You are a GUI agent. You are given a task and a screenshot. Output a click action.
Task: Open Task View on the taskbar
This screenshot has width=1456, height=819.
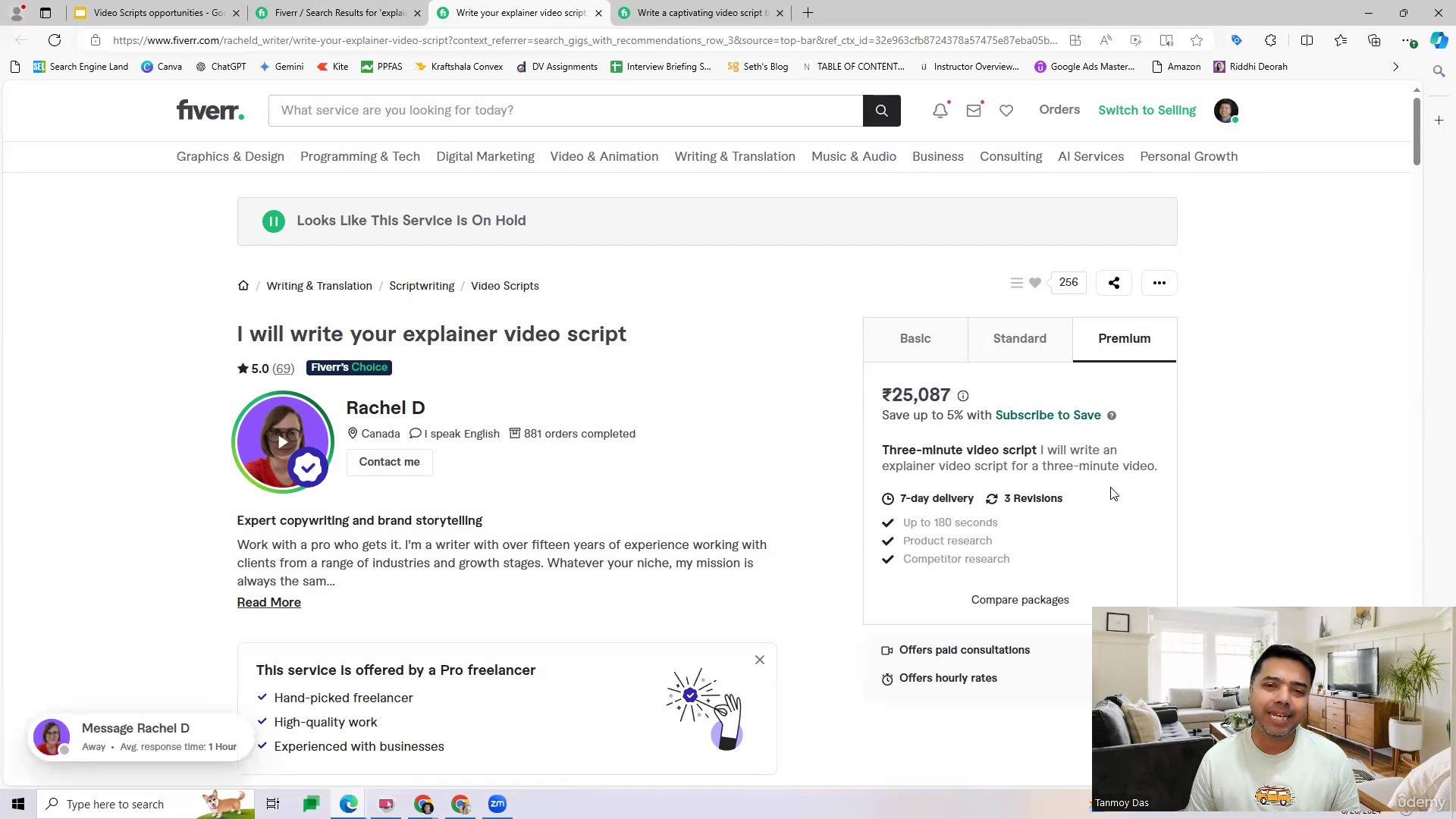[x=273, y=804]
